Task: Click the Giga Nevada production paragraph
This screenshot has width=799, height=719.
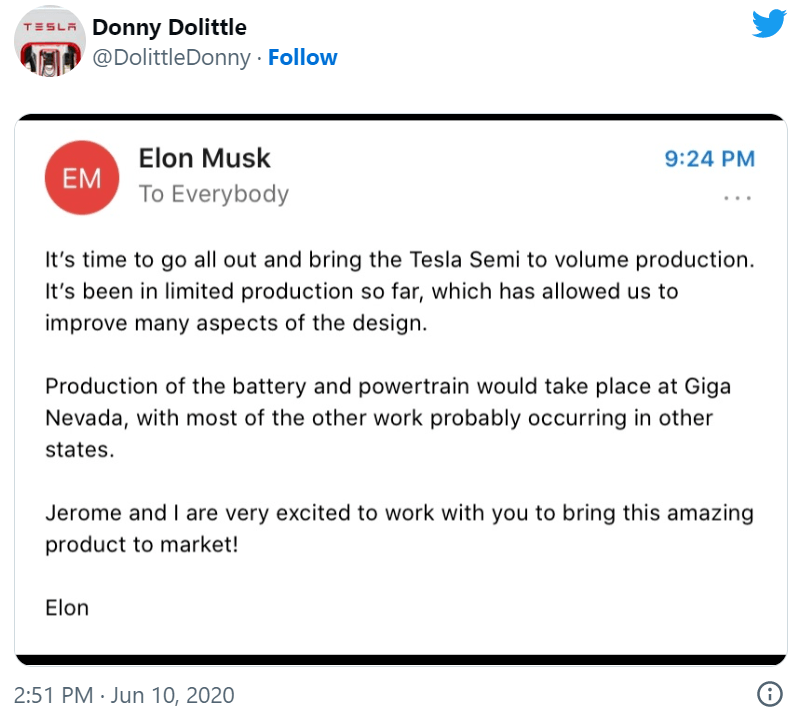Action: point(388,418)
